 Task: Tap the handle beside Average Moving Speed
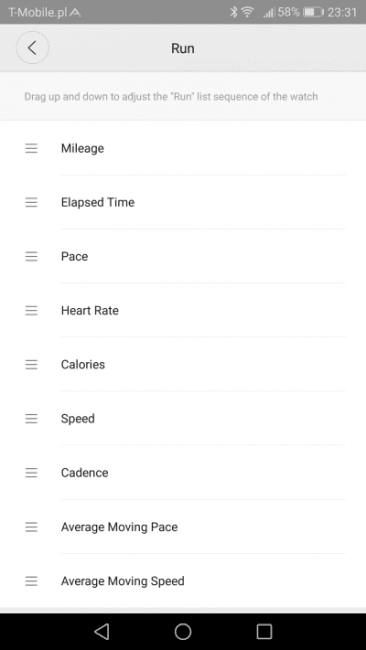(32, 581)
